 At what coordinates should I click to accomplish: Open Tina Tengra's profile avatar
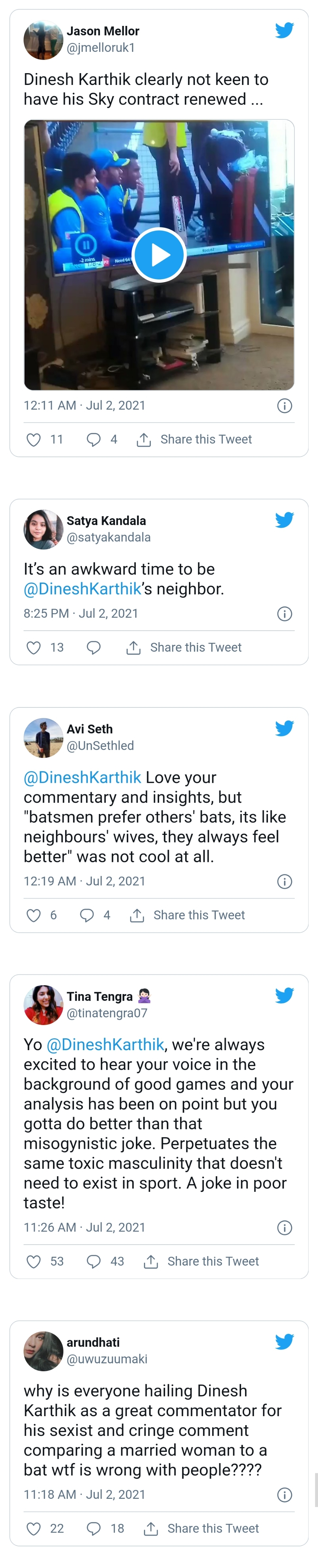(x=43, y=1005)
